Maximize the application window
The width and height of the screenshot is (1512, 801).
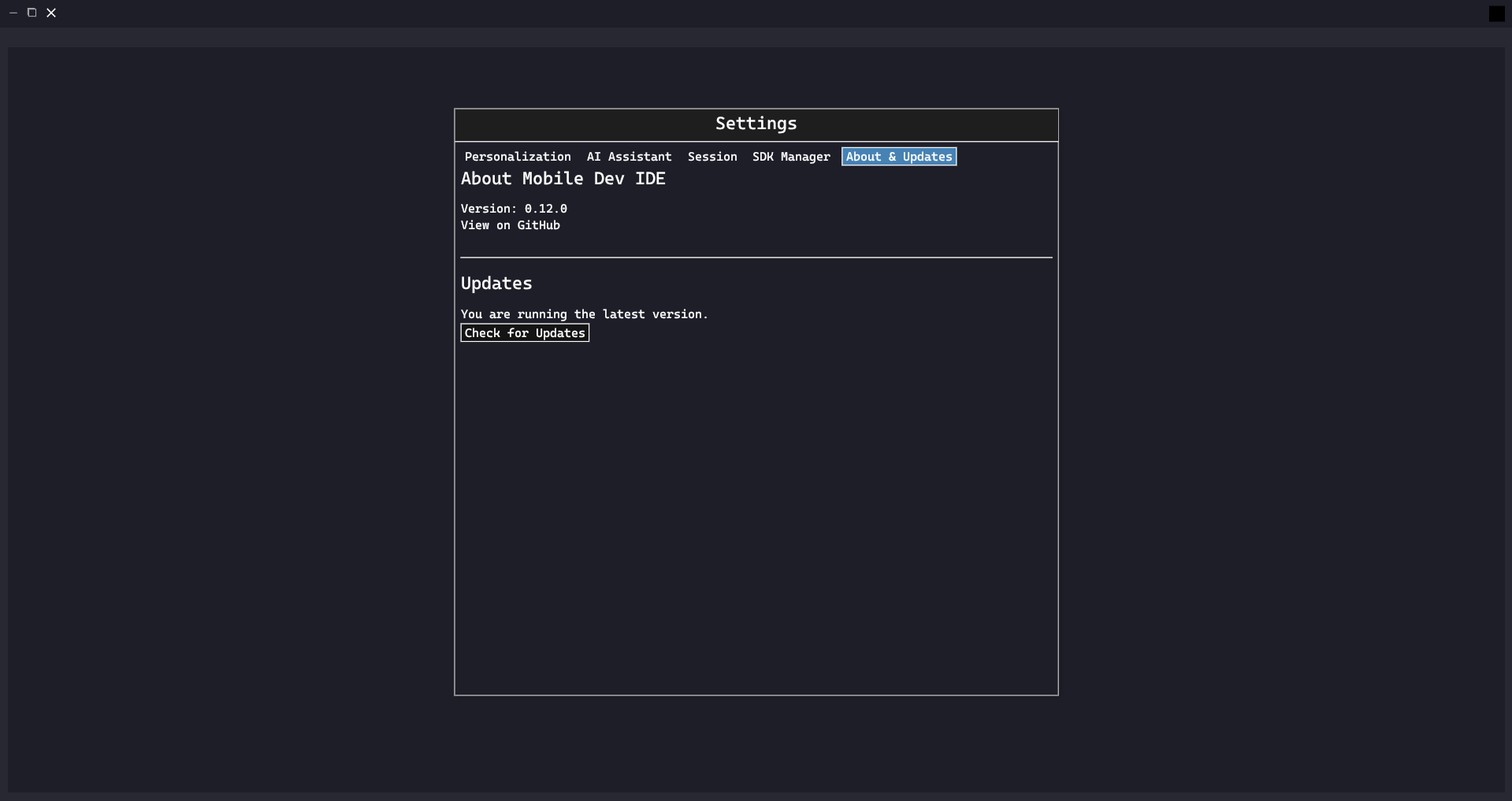point(32,13)
